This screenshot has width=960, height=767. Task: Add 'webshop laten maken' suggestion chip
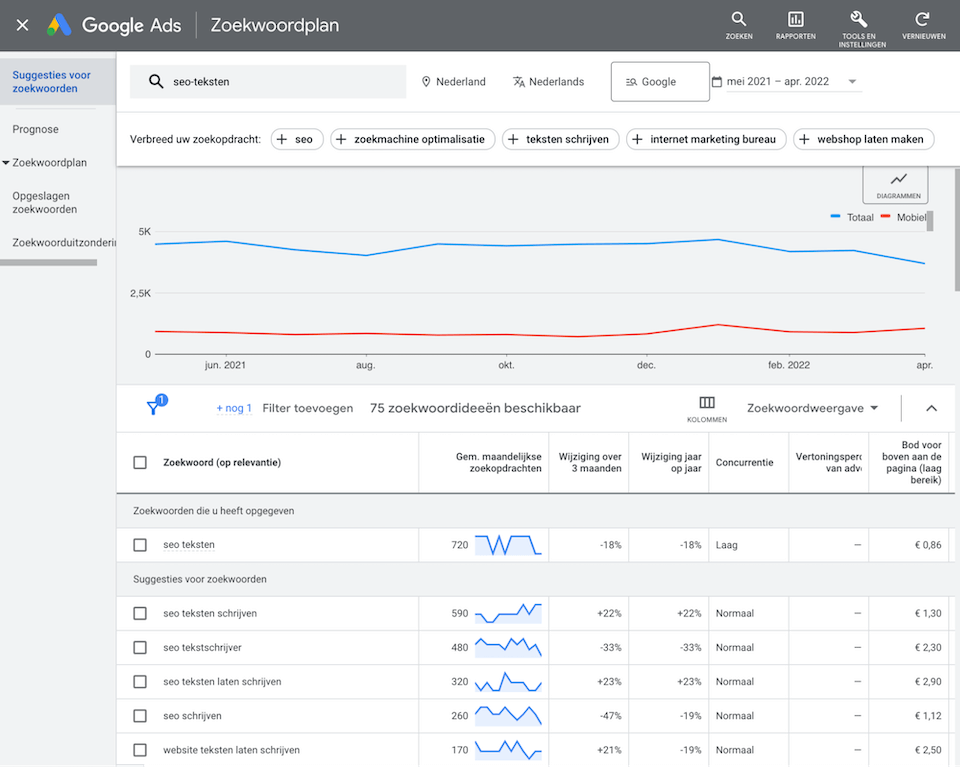863,139
